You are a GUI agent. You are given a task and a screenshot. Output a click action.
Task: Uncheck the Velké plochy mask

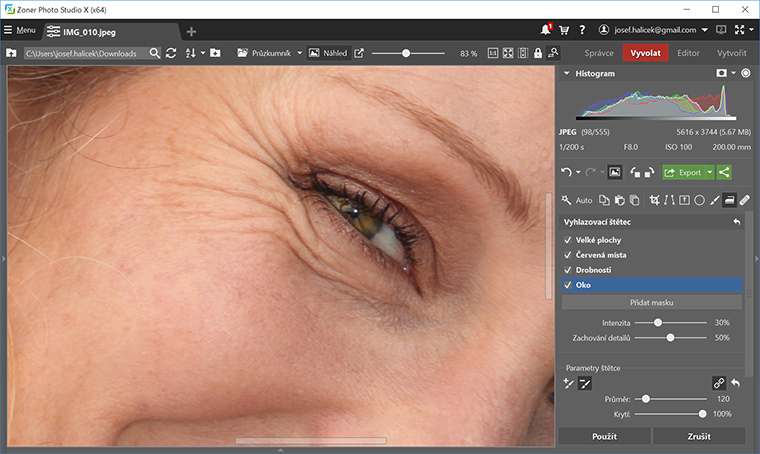pyautogui.click(x=567, y=240)
